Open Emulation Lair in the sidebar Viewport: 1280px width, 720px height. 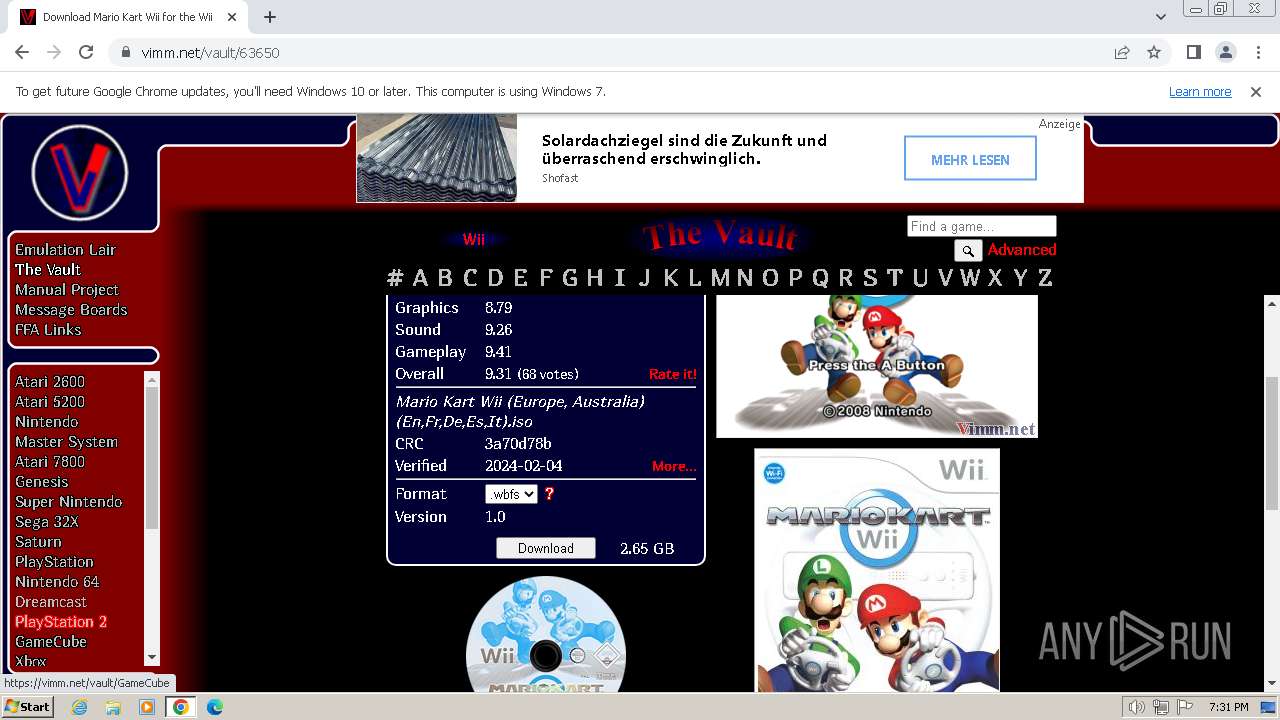(x=65, y=250)
